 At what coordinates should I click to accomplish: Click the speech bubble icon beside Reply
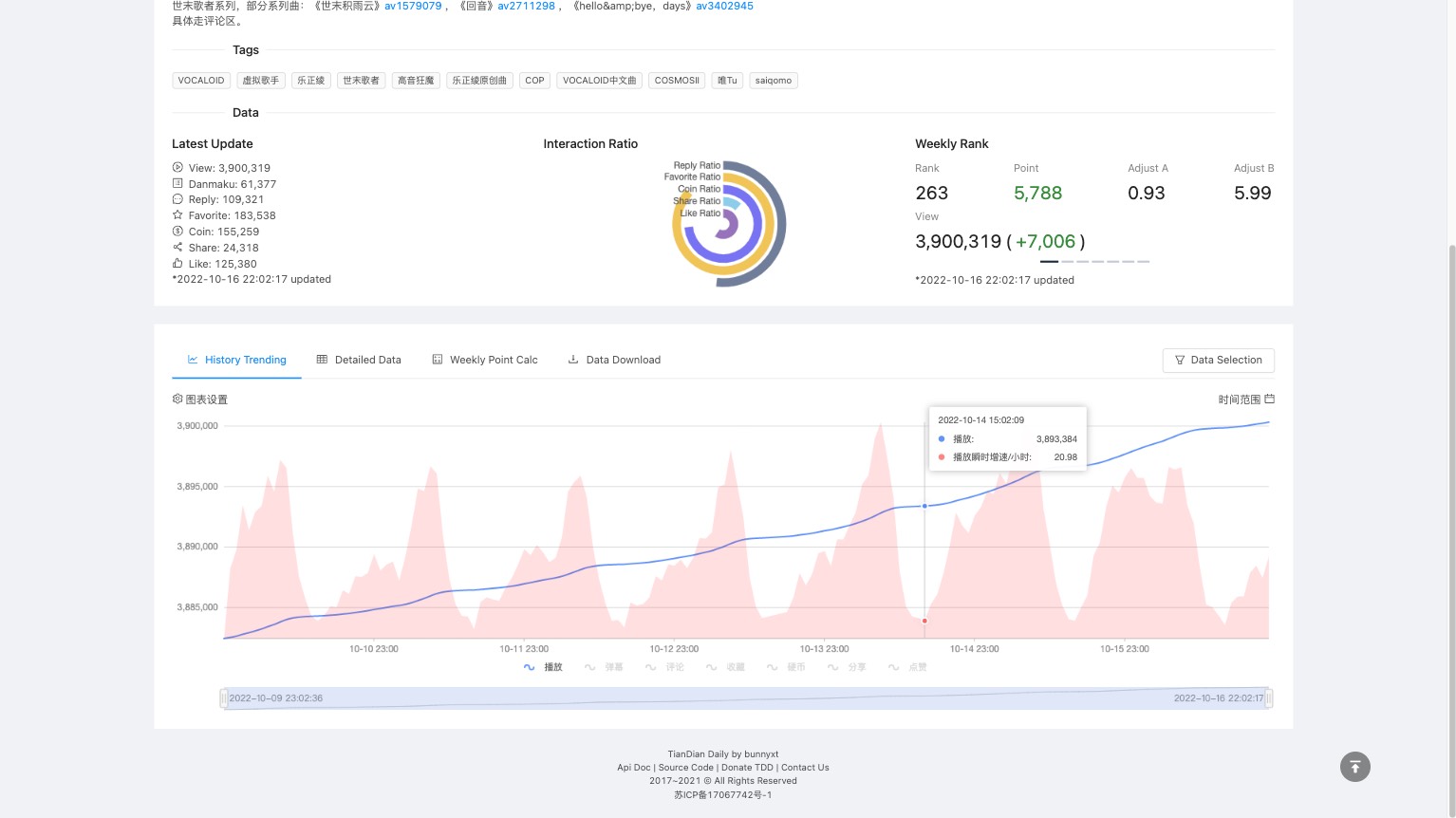[177, 199]
